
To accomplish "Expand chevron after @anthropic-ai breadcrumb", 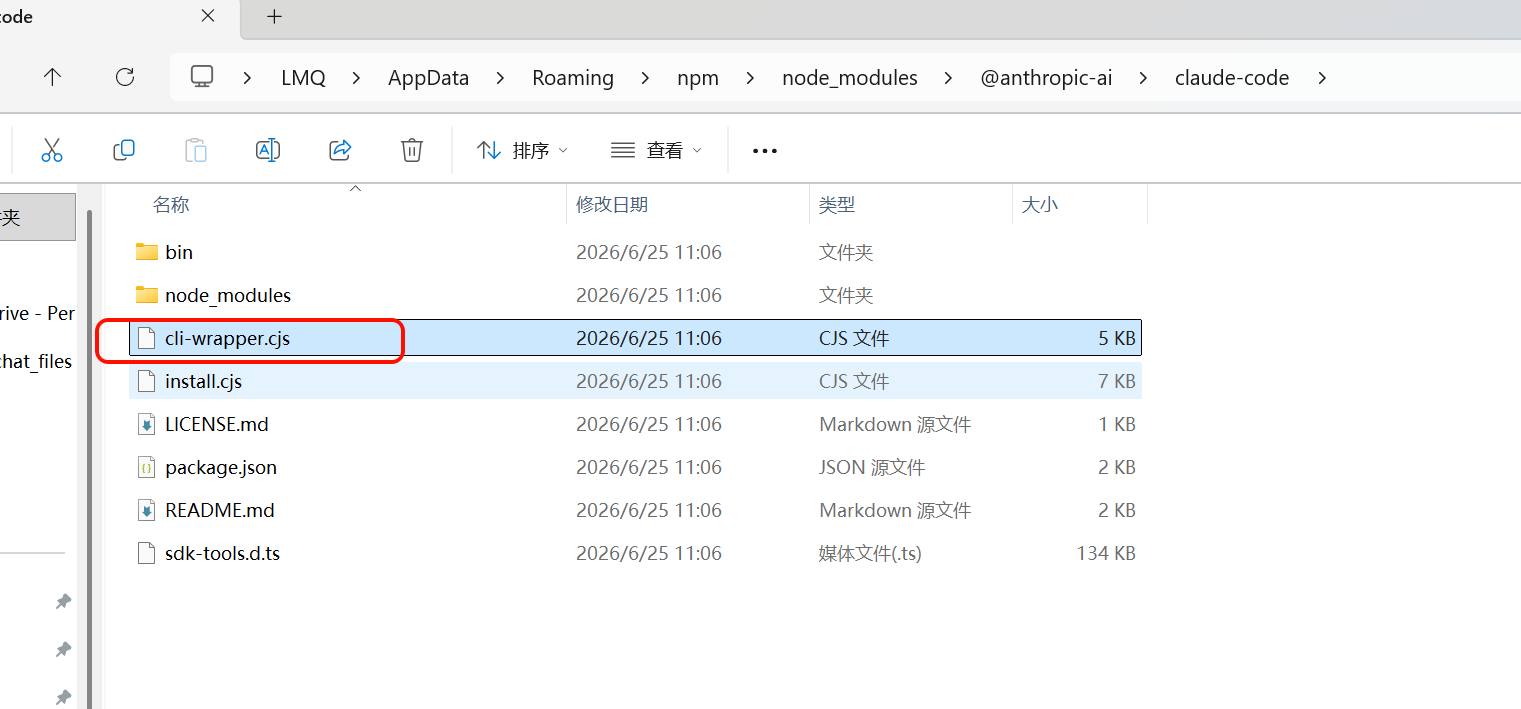I will click(1143, 77).
